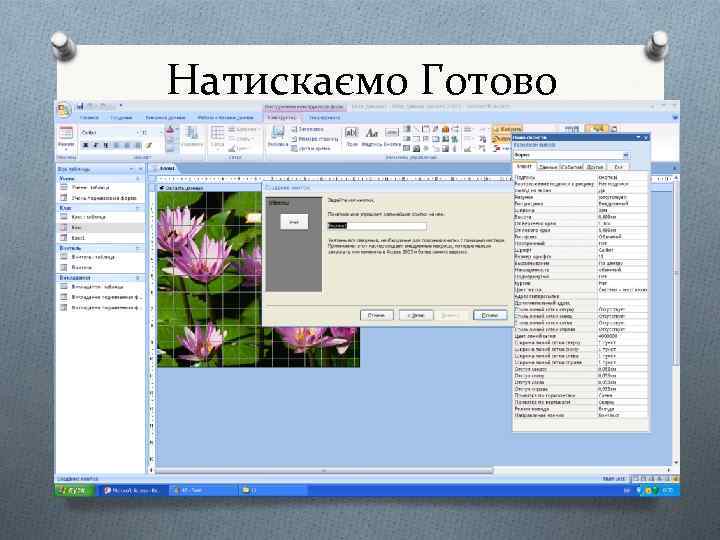Open the navigation pane category dropdown arrow
This screenshot has height=540, width=720.
coord(132,169)
